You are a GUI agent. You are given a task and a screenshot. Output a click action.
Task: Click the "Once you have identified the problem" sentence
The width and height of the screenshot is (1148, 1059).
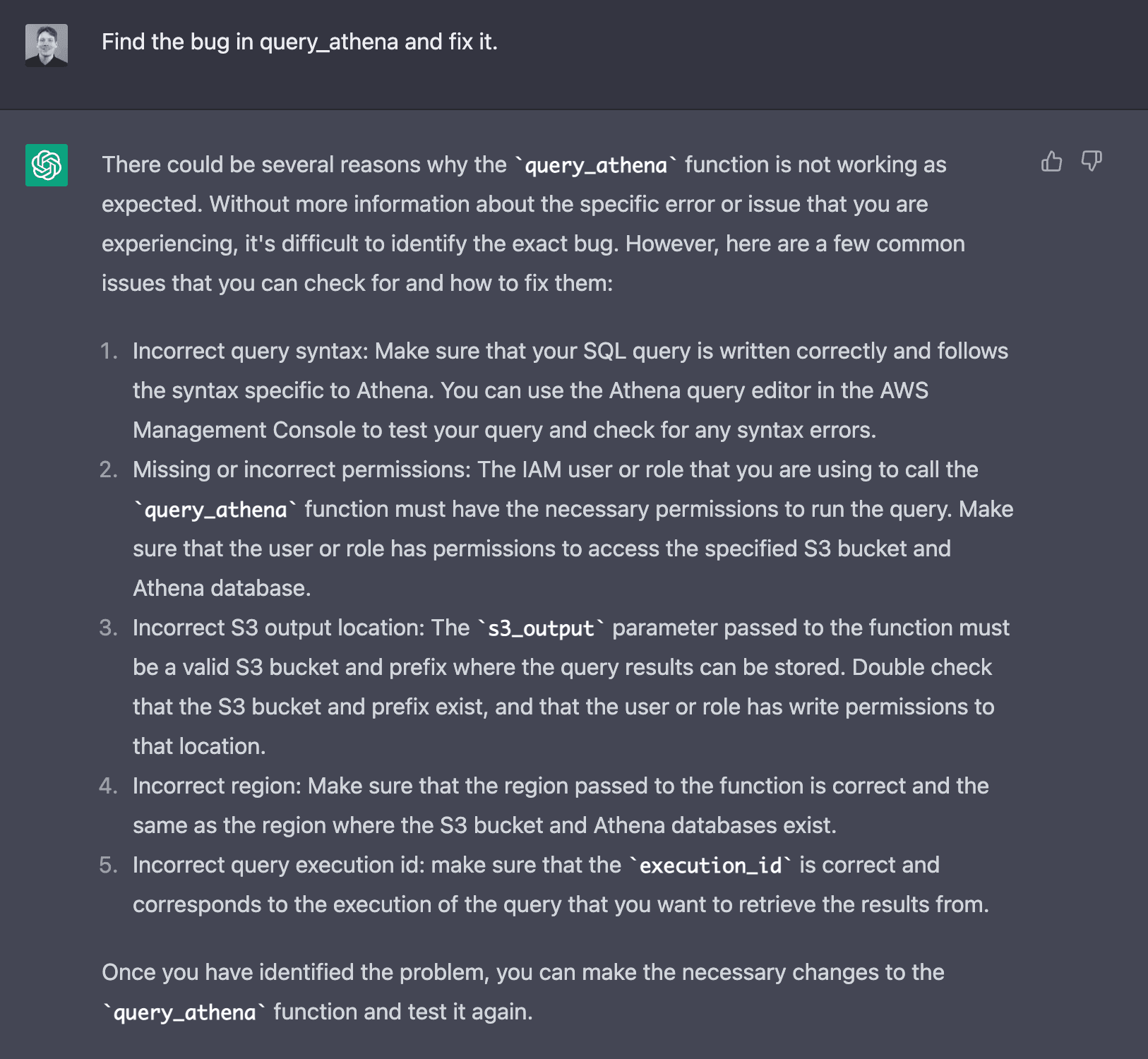pyautogui.click(x=522, y=973)
